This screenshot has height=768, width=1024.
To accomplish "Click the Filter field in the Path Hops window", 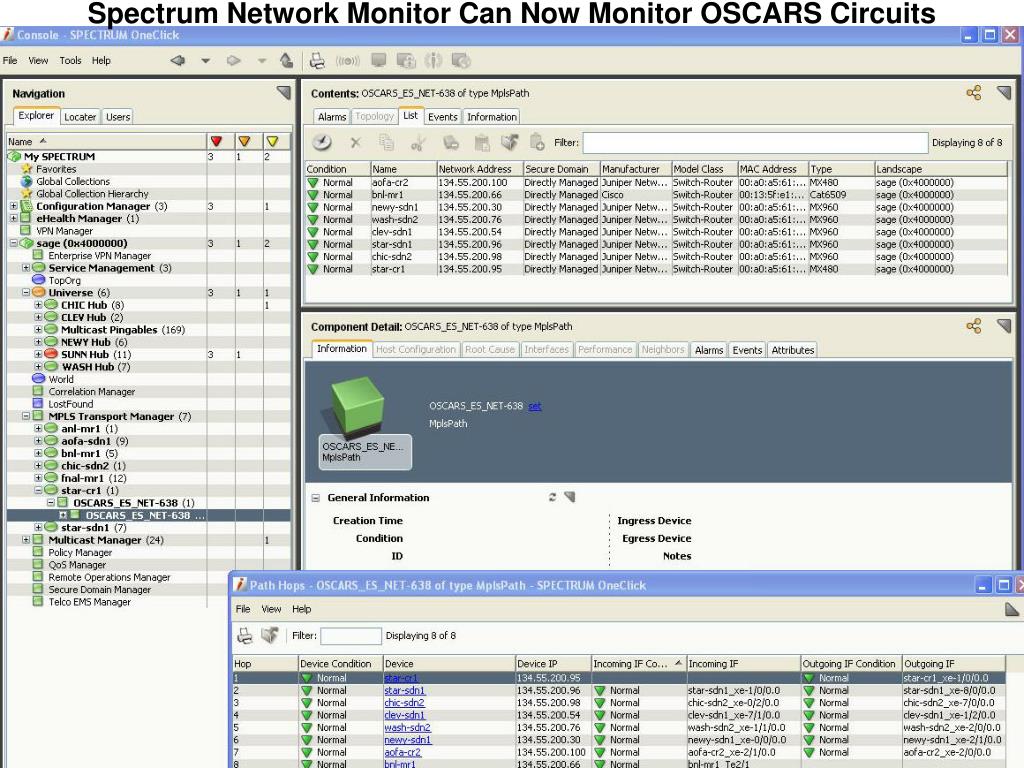I will click(x=351, y=635).
